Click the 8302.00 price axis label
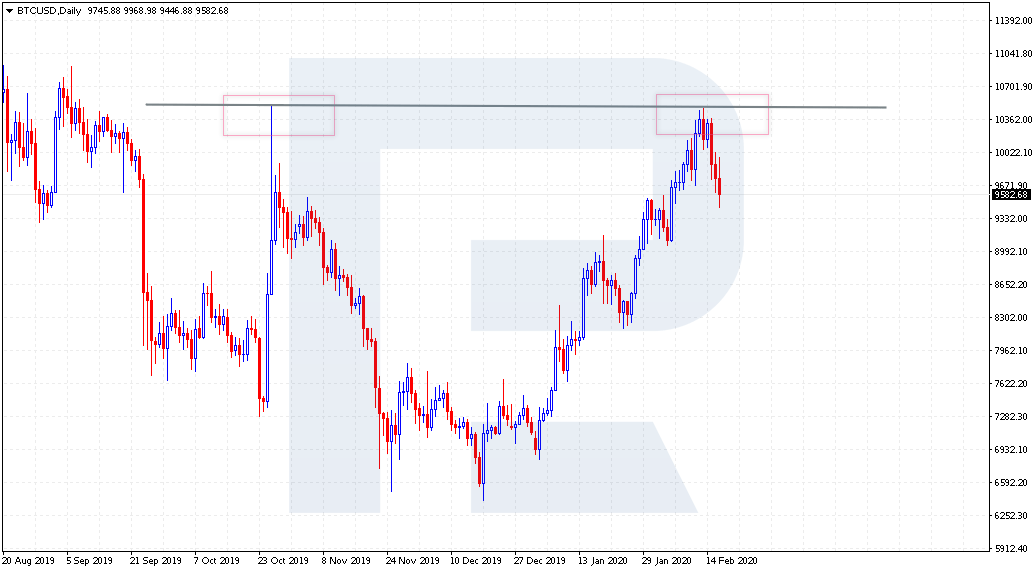1035x572 pixels. 1011,318
